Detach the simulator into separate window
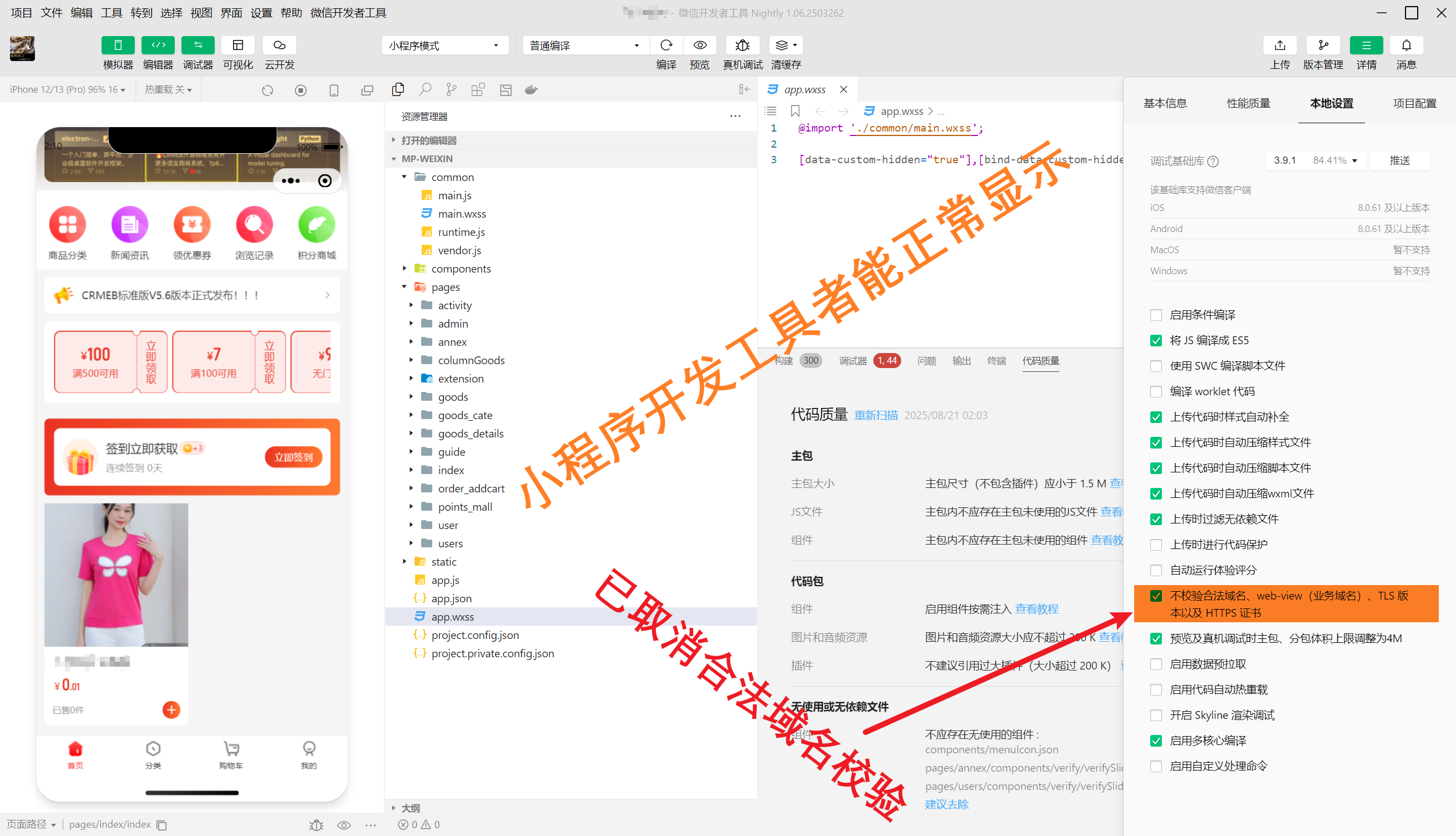 (x=367, y=90)
